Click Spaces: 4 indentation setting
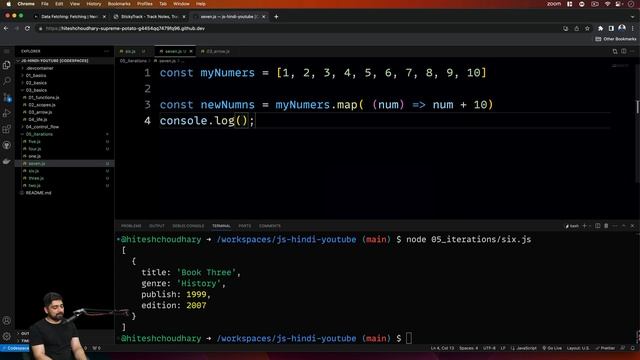Screen dimensions: 640x360 pyautogui.click(x=469, y=348)
